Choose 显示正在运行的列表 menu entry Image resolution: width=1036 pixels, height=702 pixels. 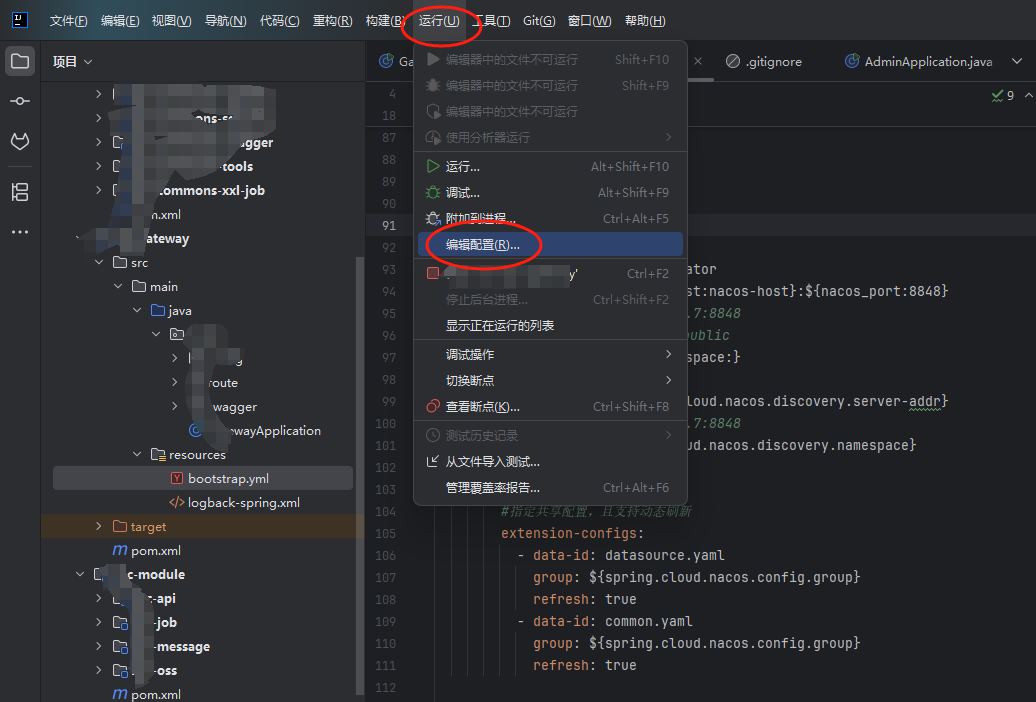(550, 325)
